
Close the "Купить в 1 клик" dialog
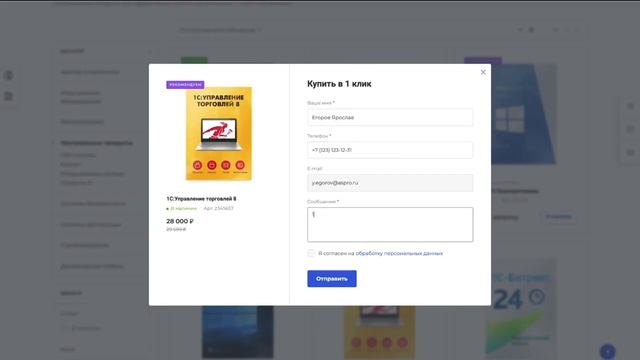pos(483,72)
